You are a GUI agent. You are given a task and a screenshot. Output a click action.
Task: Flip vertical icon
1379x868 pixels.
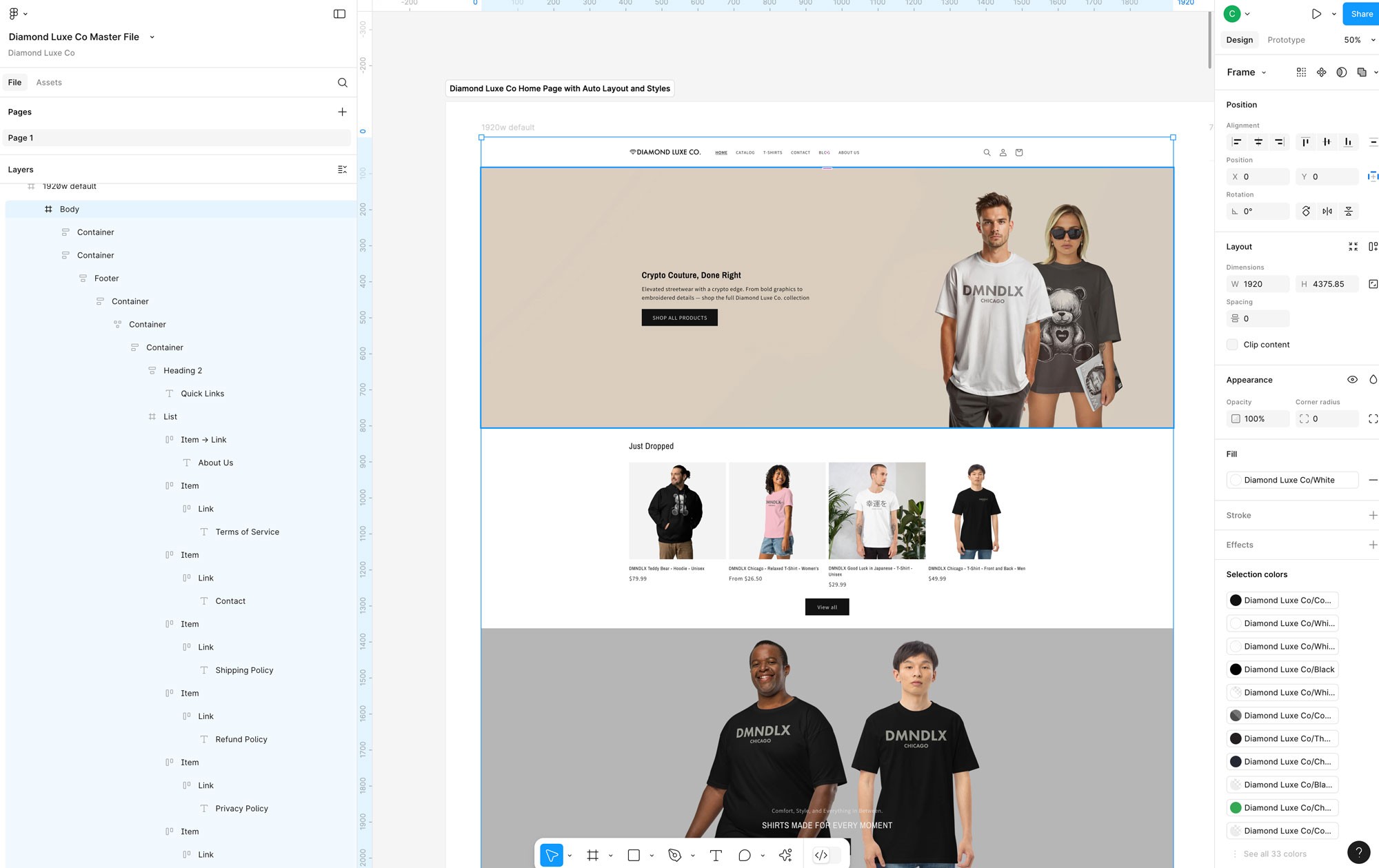[1349, 212]
